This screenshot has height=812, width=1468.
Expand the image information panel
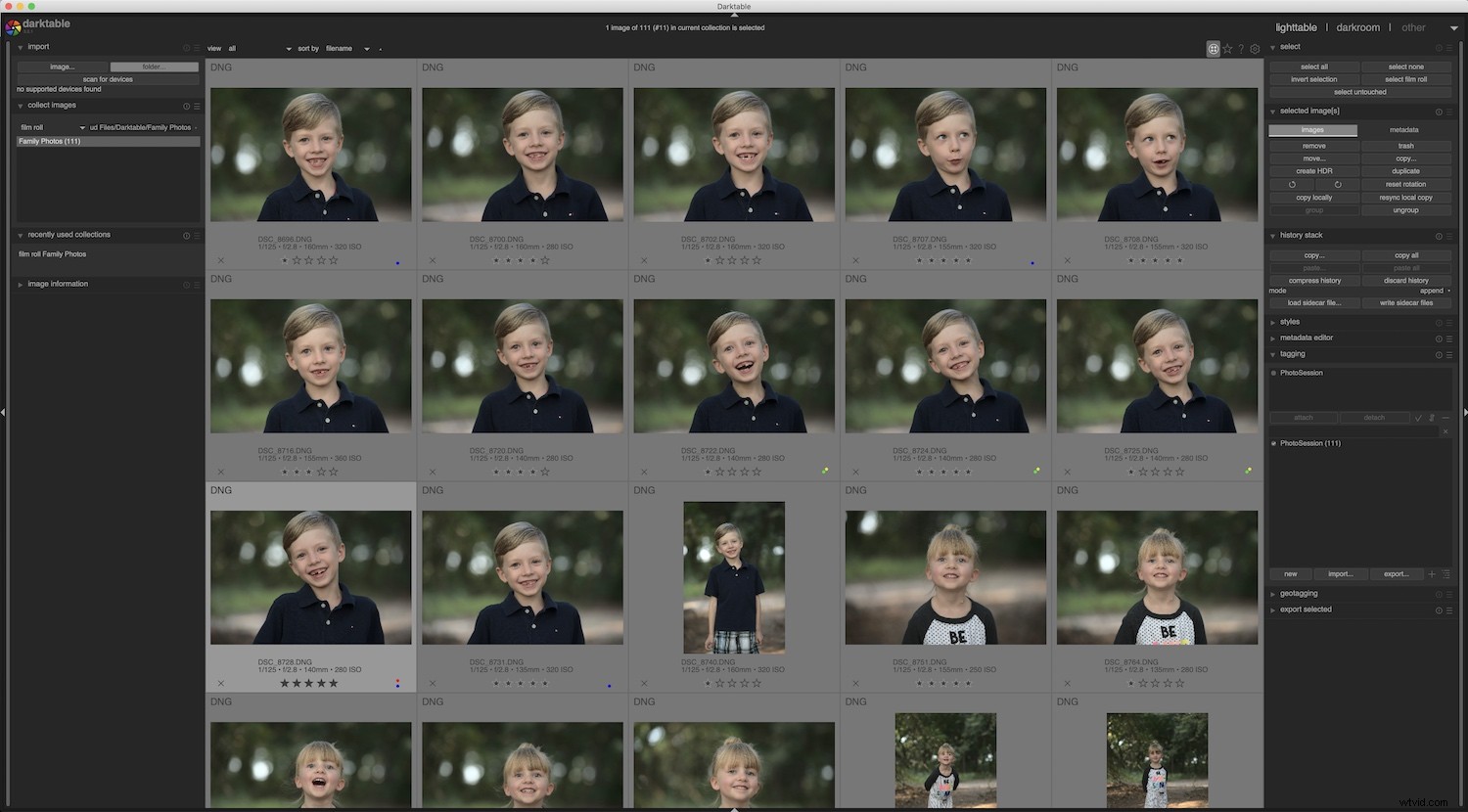(x=55, y=284)
